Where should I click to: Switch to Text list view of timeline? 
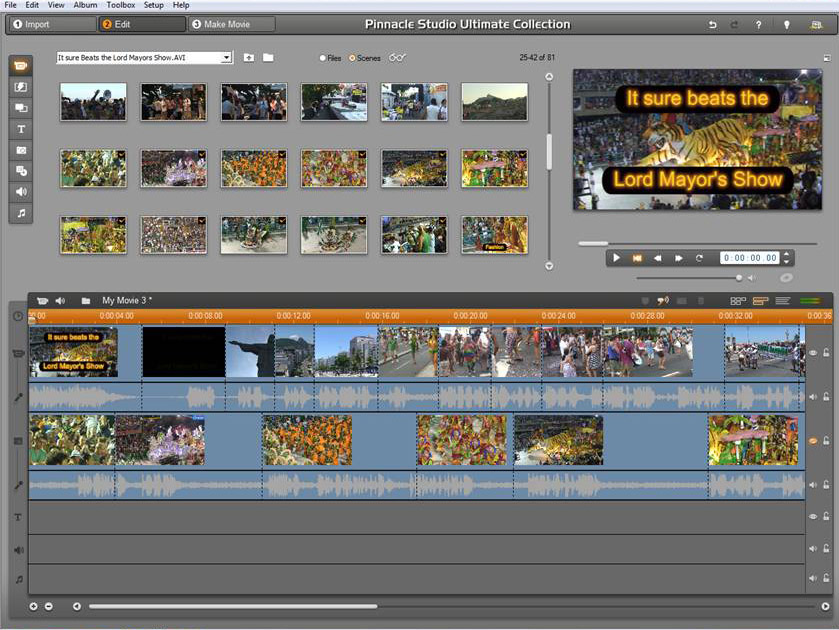tap(783, 300)
